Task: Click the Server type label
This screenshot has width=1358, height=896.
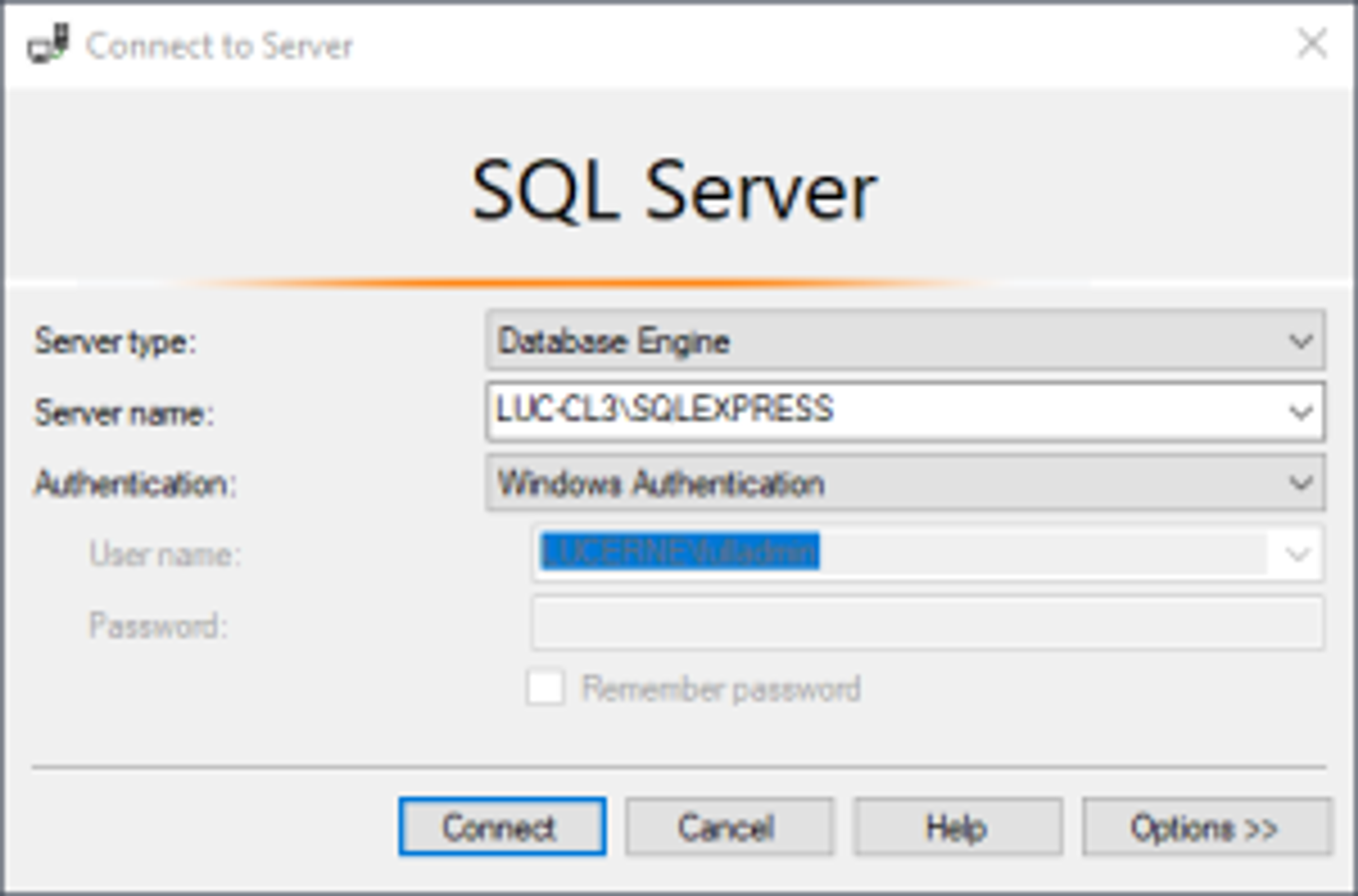Action: tap(115, 342)
